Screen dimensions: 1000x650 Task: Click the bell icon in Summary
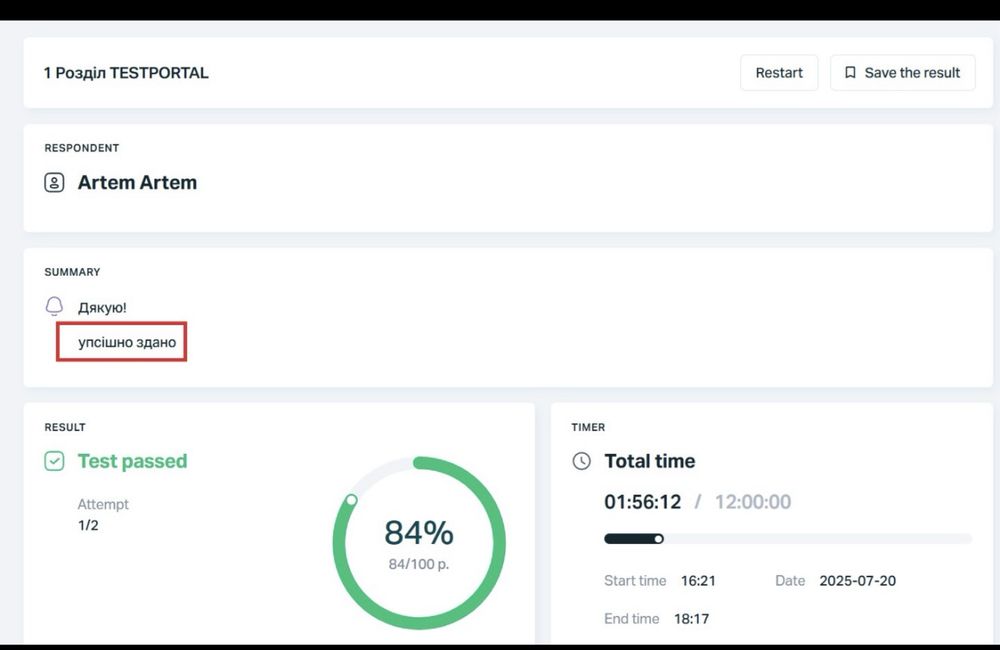tap(54, 306)
